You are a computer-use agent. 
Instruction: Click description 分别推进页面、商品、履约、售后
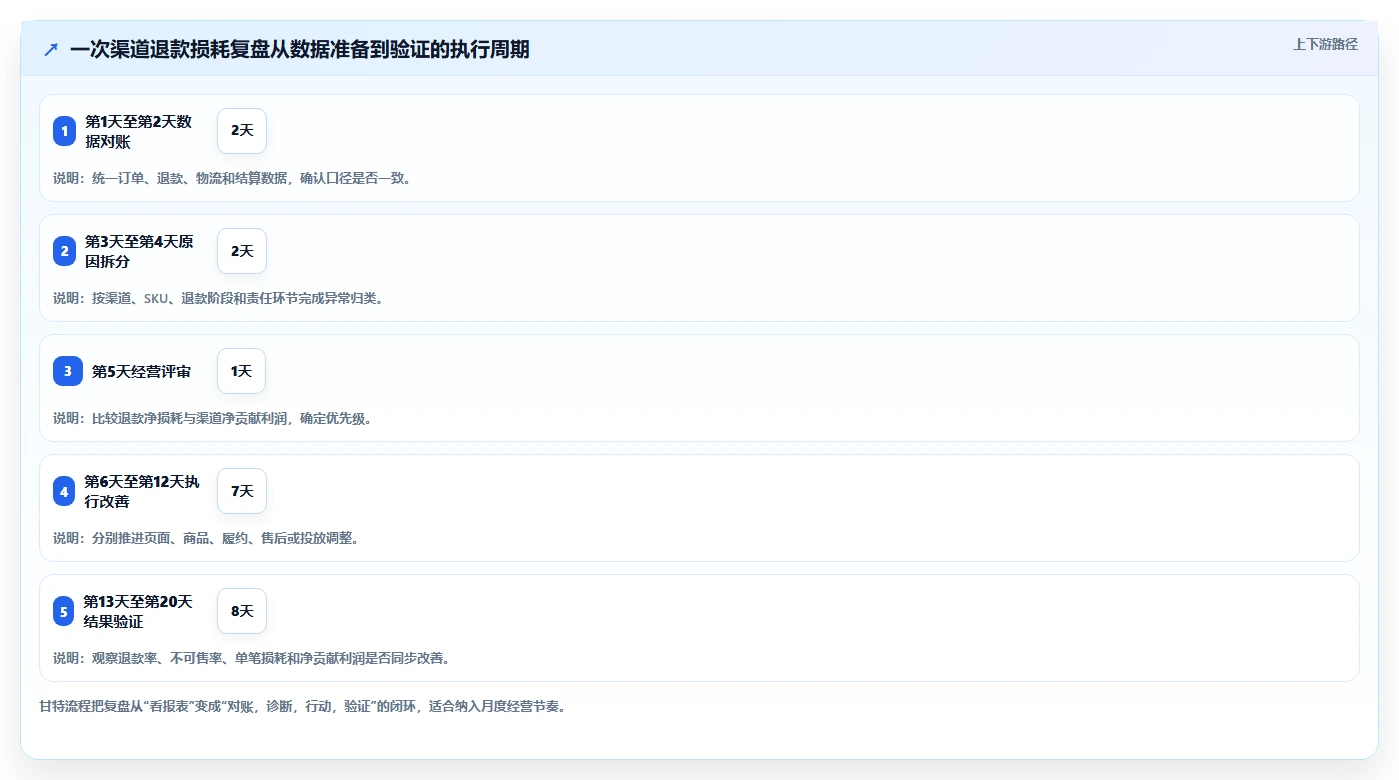tap(206, 538)
